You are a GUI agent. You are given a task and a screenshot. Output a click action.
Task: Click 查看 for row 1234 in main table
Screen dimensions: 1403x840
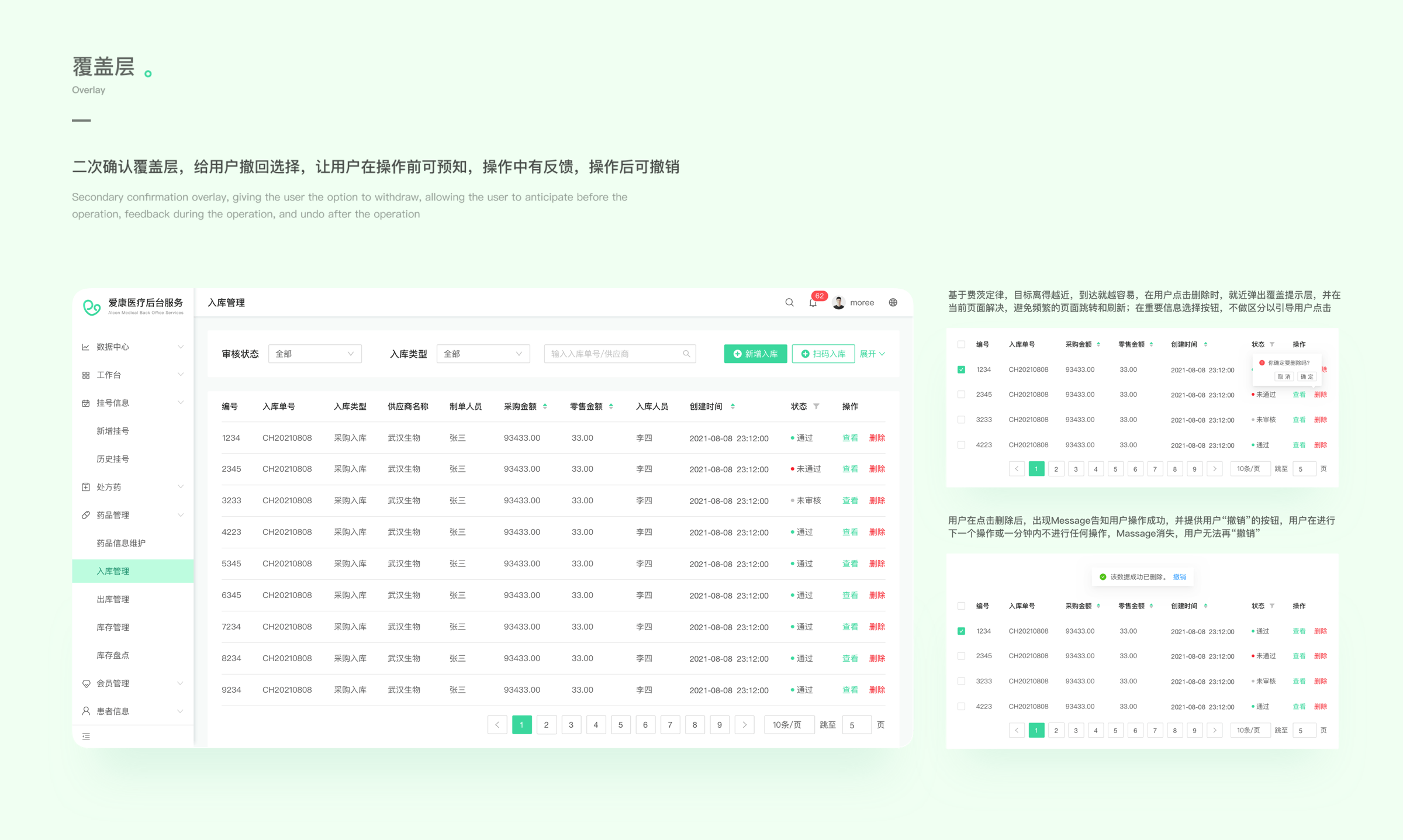coord(850,438)
